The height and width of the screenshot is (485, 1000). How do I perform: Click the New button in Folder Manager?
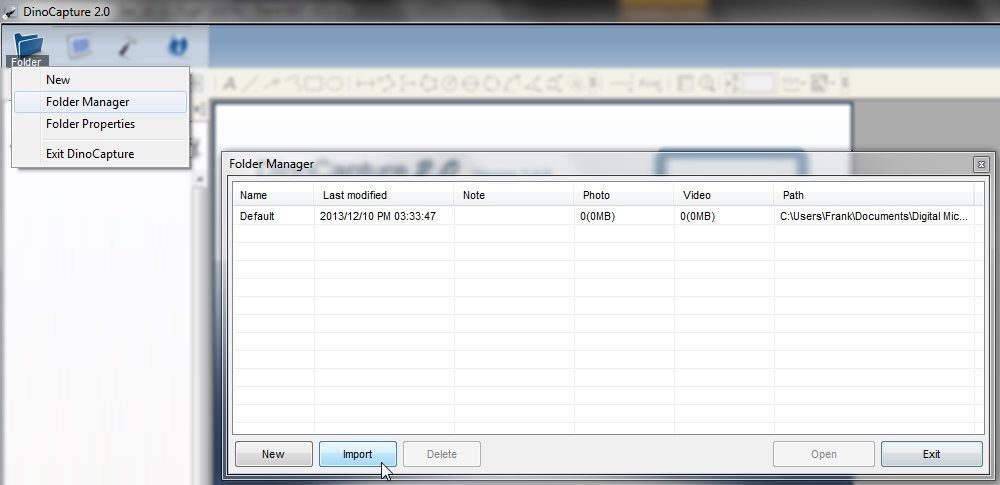click(273, 454)
